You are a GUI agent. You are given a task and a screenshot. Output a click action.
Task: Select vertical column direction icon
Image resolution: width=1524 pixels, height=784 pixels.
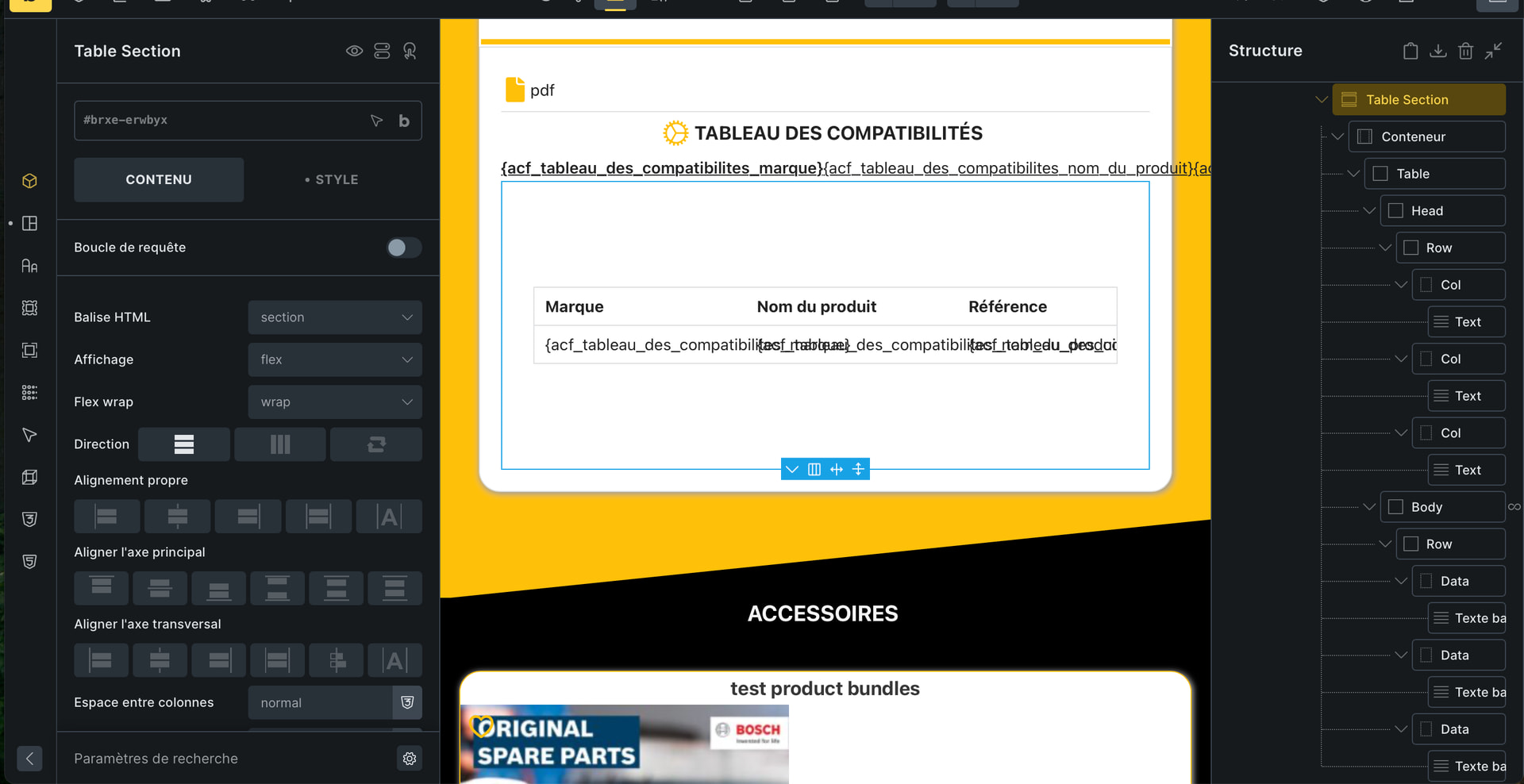280,444
